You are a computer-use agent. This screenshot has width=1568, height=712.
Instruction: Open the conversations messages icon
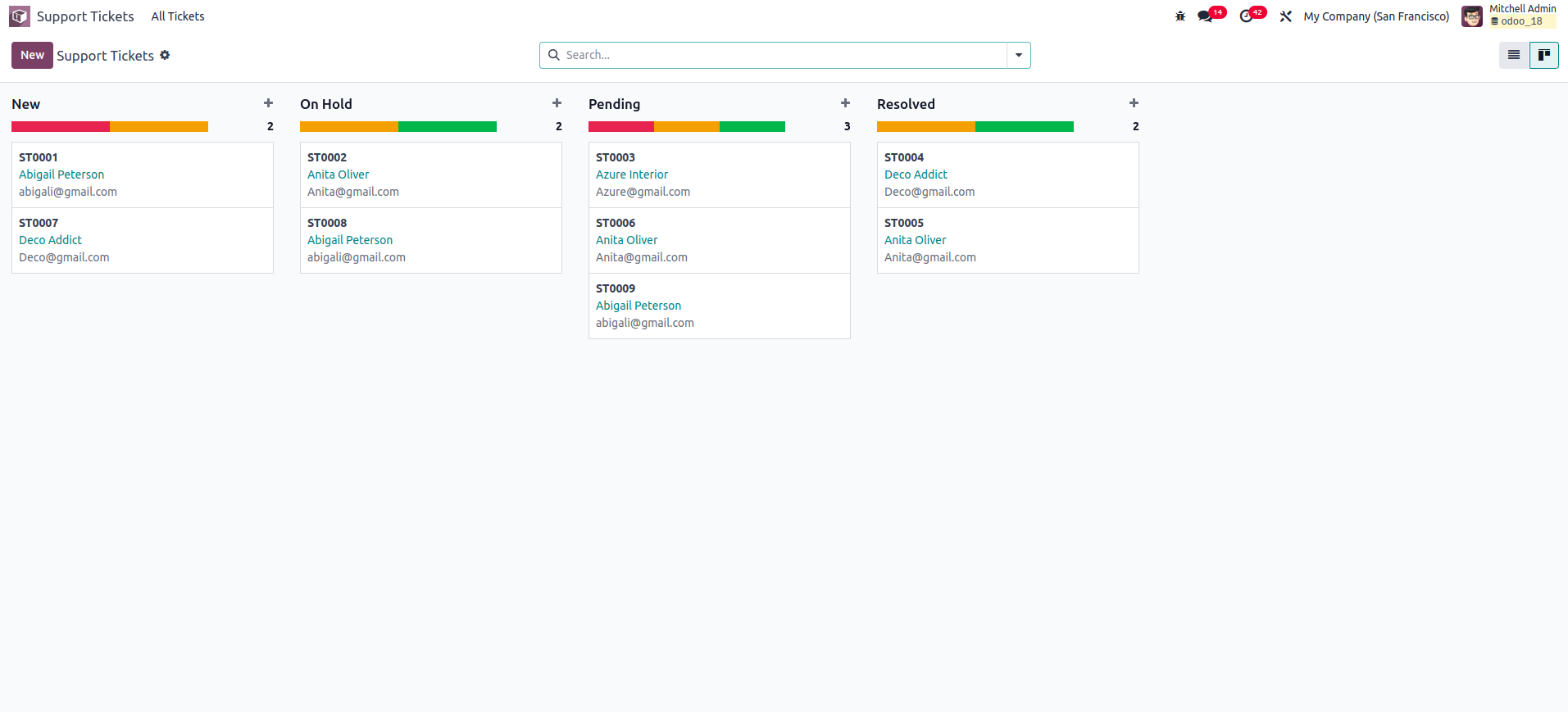[x=1205, y=16]
